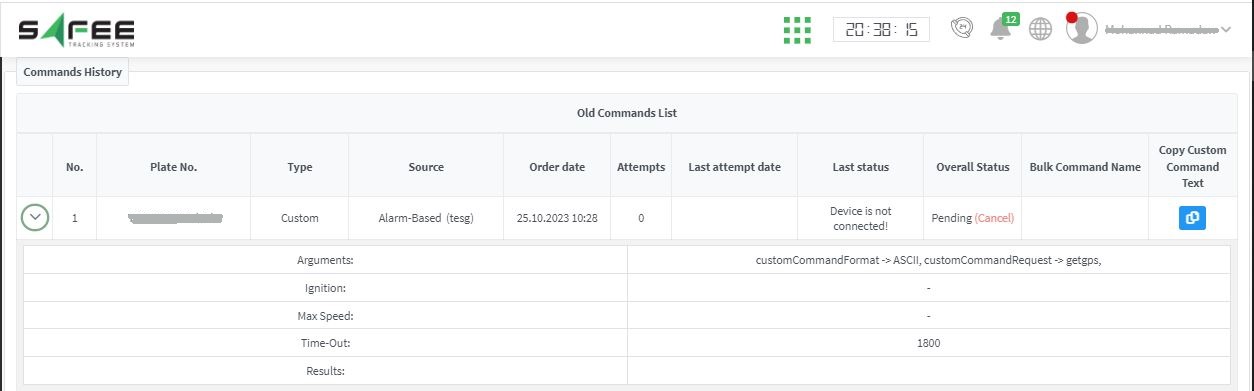Select the Commands History tab

click(x=73, y=72)
